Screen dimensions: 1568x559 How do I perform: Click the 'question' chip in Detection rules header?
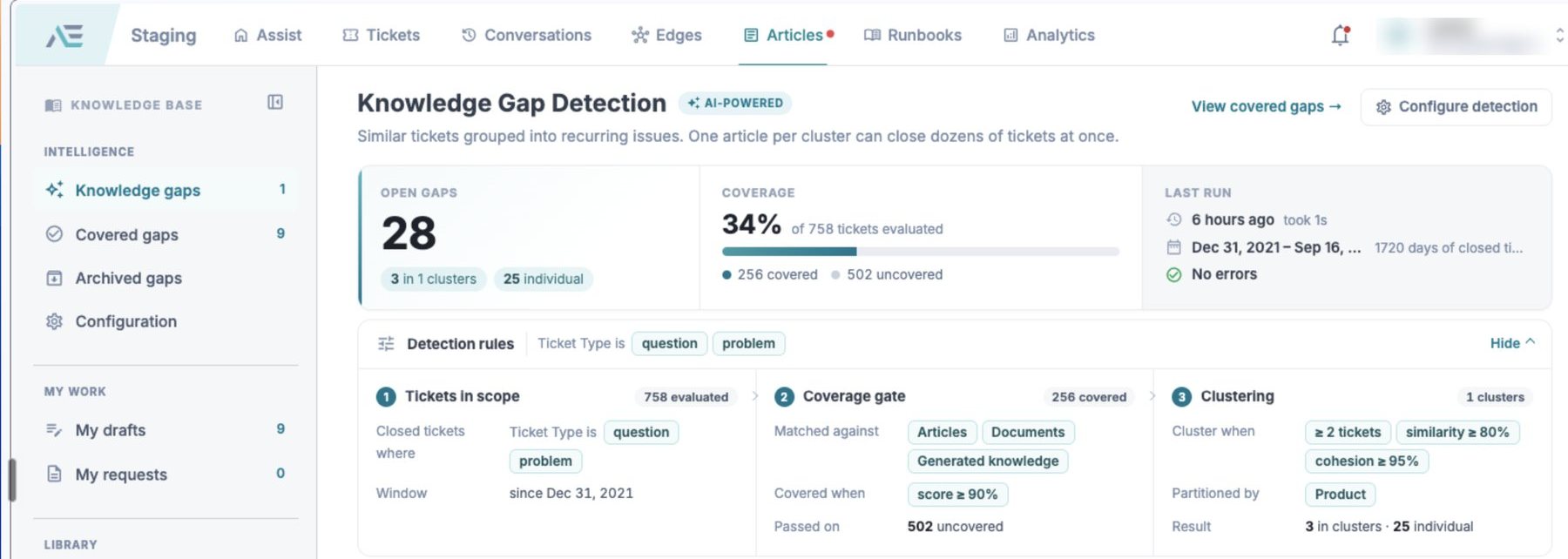669,344
